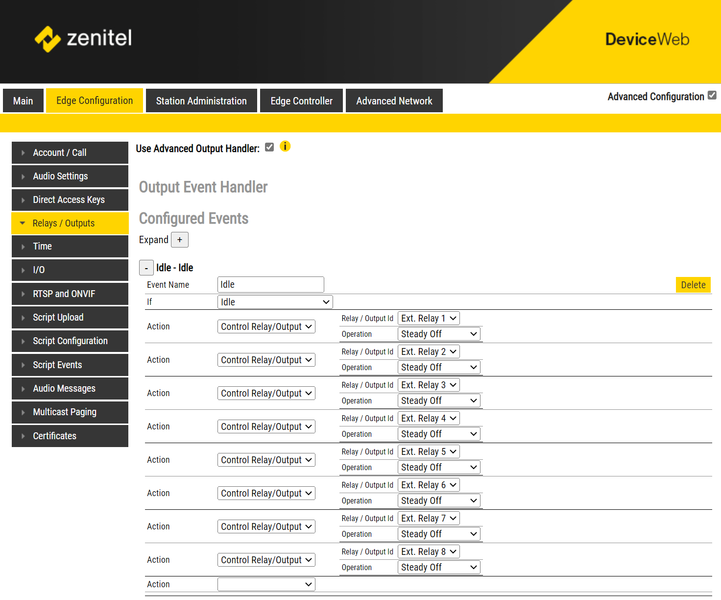Image resolution: width=721 pixels, height=600 pixels.
Task: Expand Audio Settings sidebar item
Action: coord(70,176)
